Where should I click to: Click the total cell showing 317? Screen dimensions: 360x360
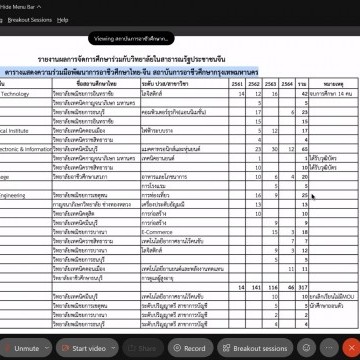pos(302,287)
